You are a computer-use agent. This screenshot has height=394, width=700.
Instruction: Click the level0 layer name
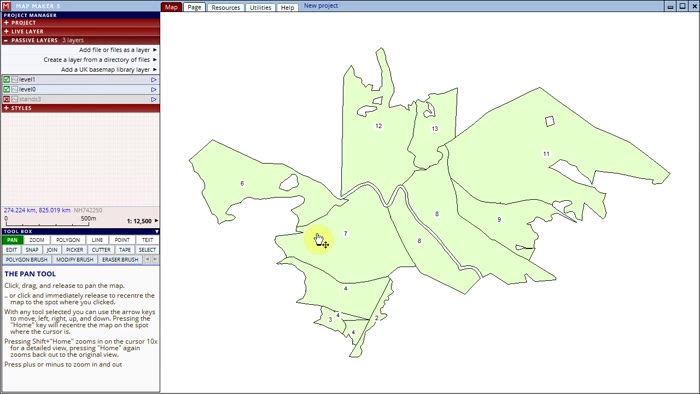tap(27, 89)
